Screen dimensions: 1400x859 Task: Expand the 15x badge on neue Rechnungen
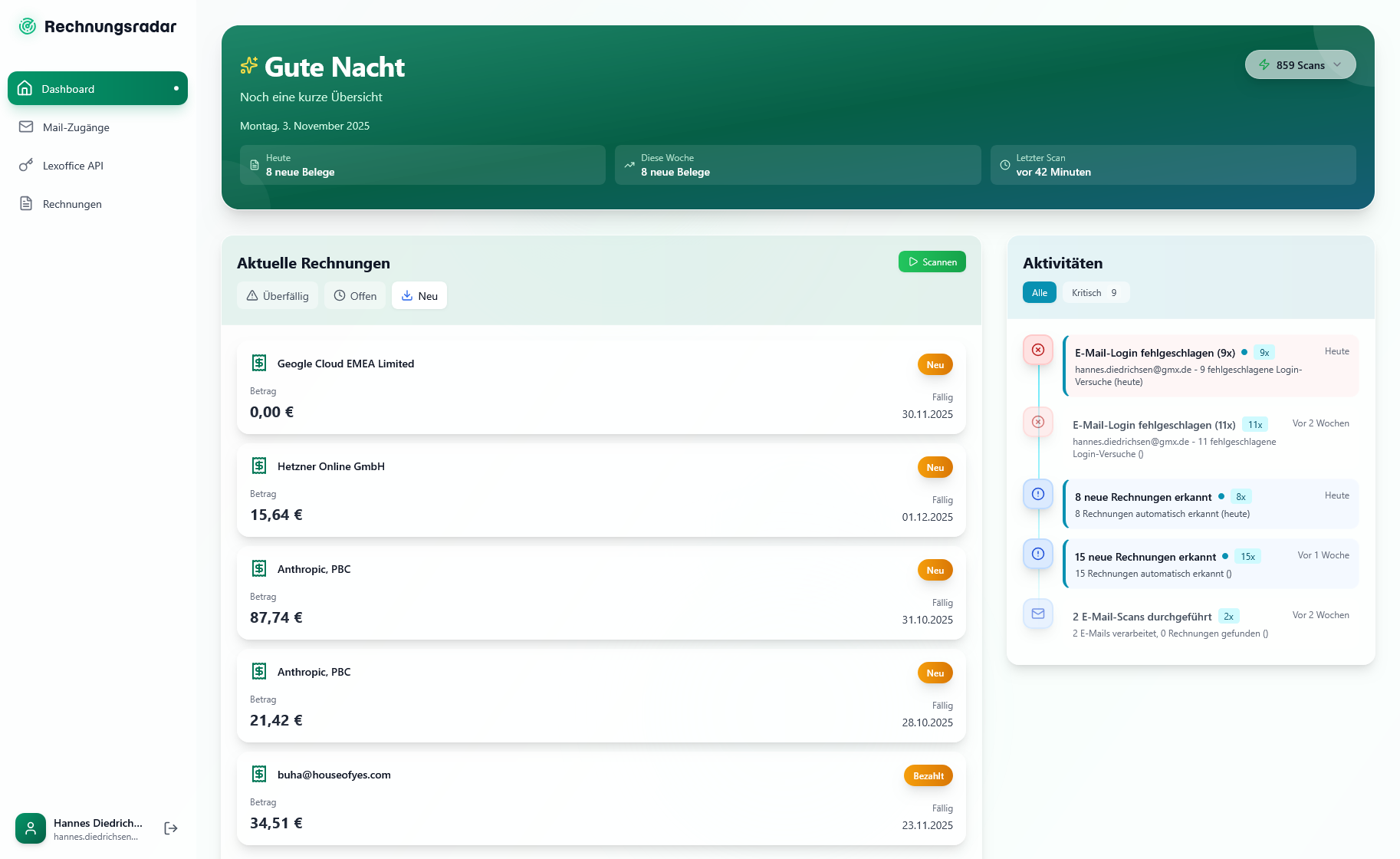point(1247,557)
